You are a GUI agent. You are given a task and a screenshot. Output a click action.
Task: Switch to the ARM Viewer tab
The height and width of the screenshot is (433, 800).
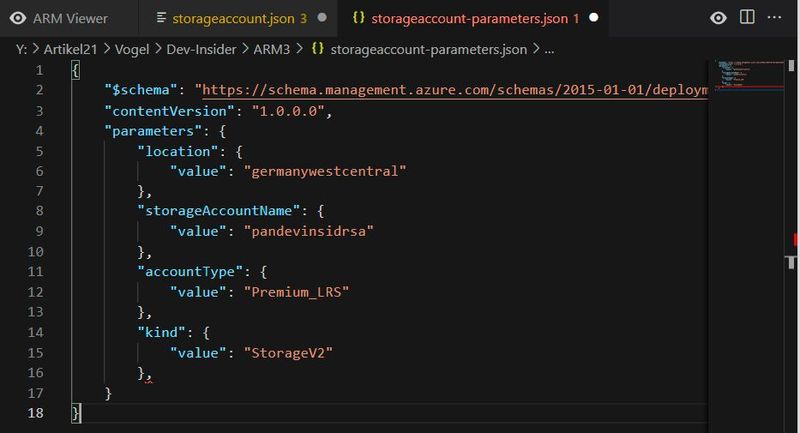(69, 18)
